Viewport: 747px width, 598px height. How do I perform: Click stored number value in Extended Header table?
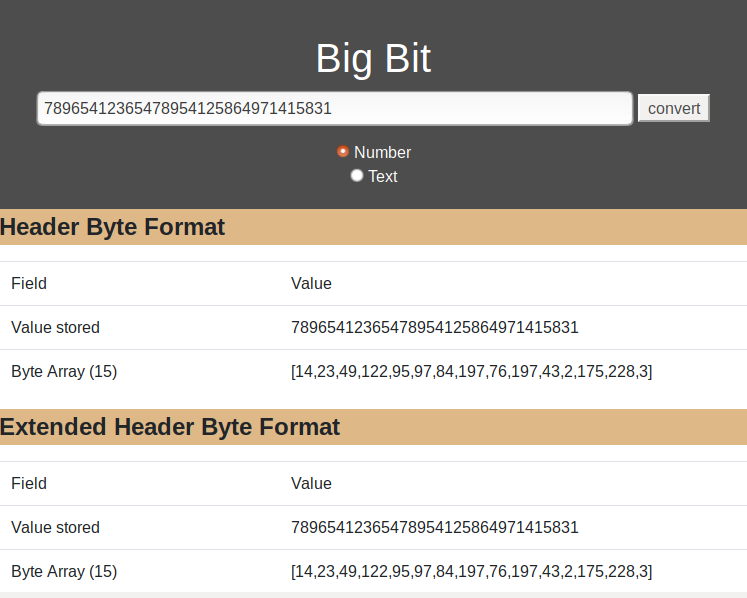pos(434,528)
